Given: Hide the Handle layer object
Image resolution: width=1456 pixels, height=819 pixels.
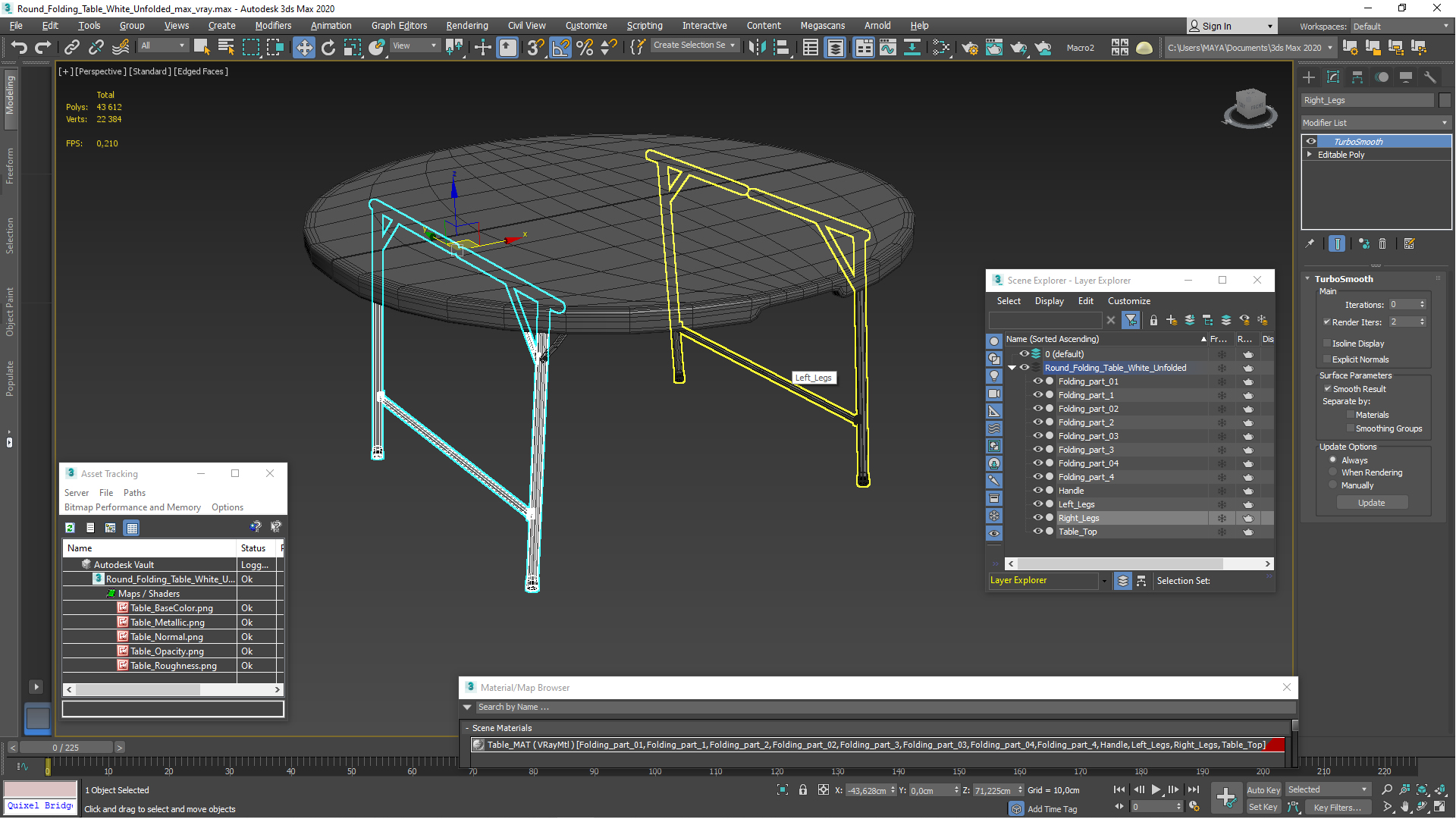Looking at the screenshot, I should [x=1038, y=491].
